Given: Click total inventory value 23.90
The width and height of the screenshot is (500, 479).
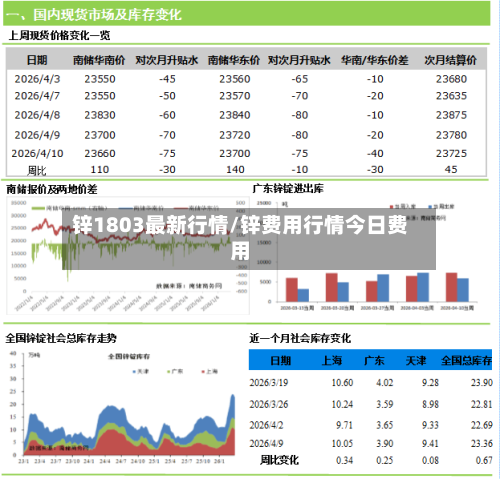Looking at the screenshot, I should click(x=482, y=383).
